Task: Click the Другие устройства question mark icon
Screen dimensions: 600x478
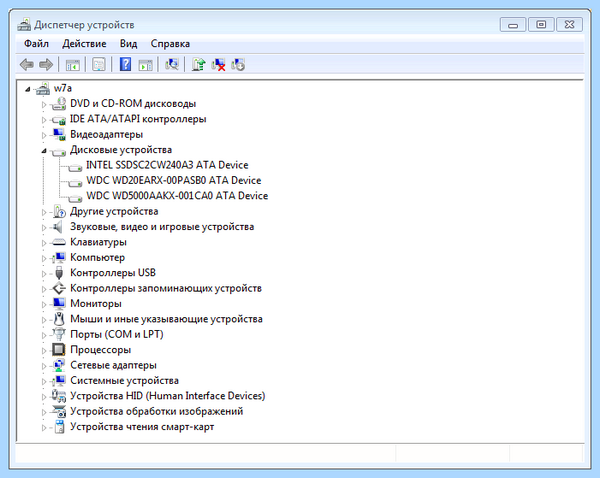Action: pos(59,211)
